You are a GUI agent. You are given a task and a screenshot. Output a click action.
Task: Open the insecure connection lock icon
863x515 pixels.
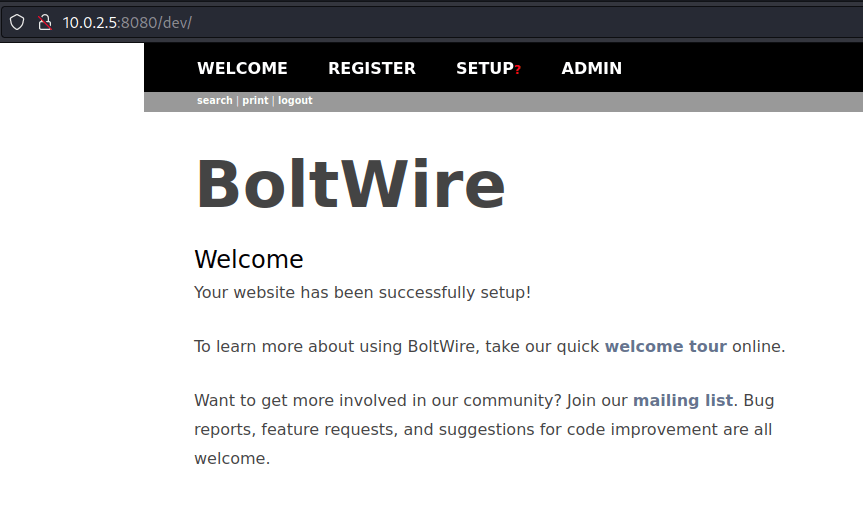pos(44,22)
